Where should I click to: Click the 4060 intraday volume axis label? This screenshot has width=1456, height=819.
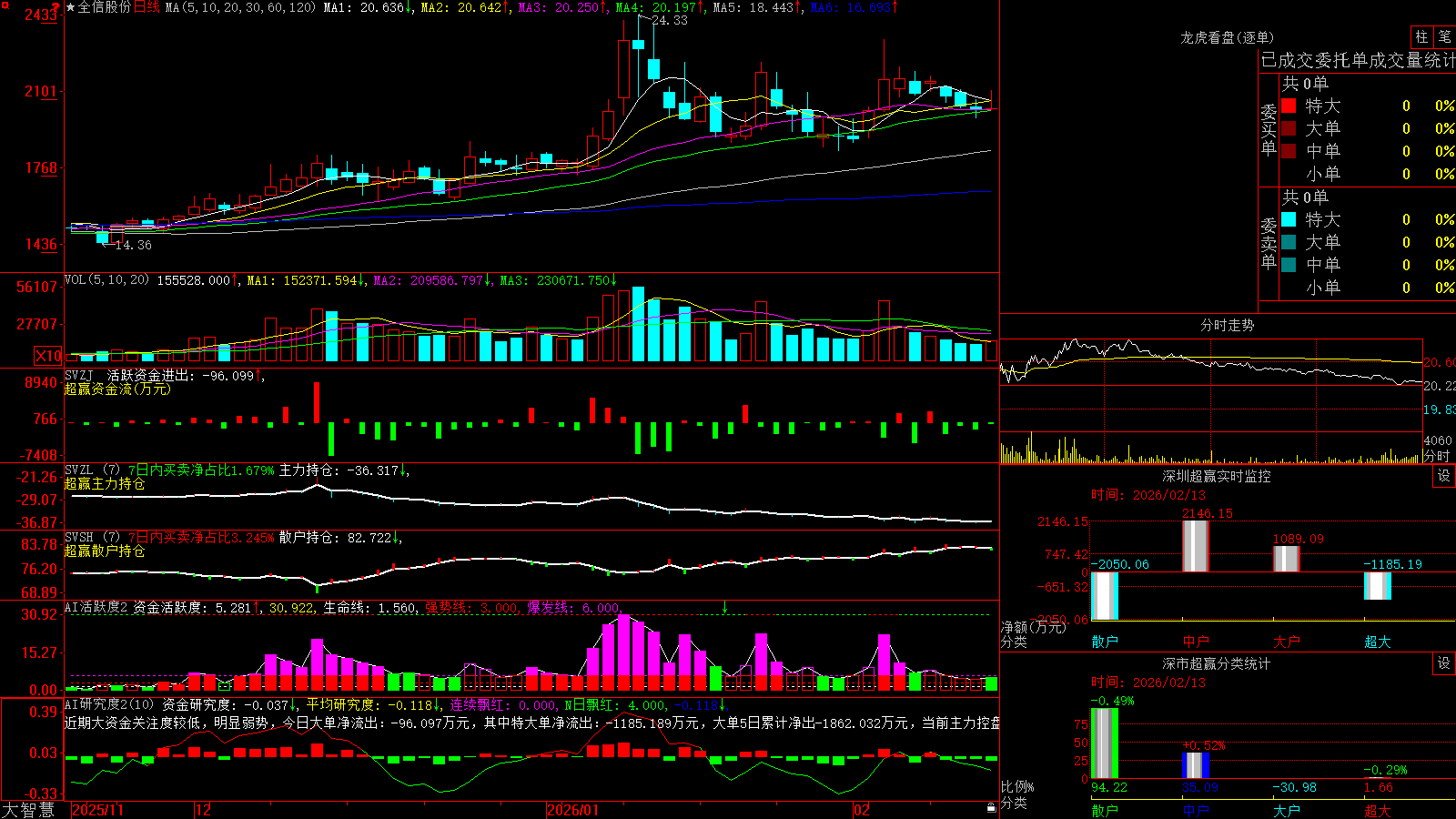click(x=1438, y=440)
